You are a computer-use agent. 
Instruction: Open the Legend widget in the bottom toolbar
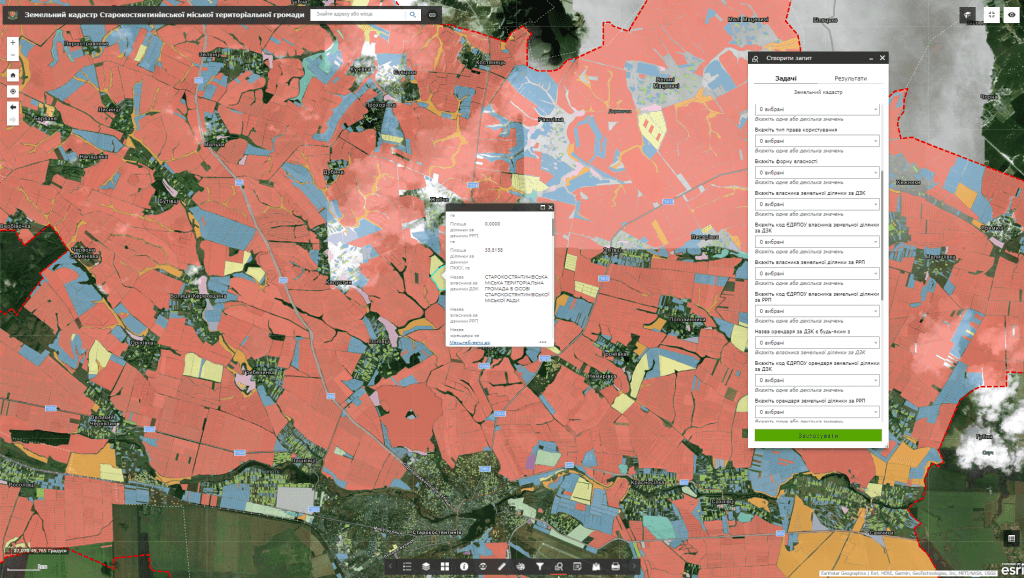click(x=407, y=566)
